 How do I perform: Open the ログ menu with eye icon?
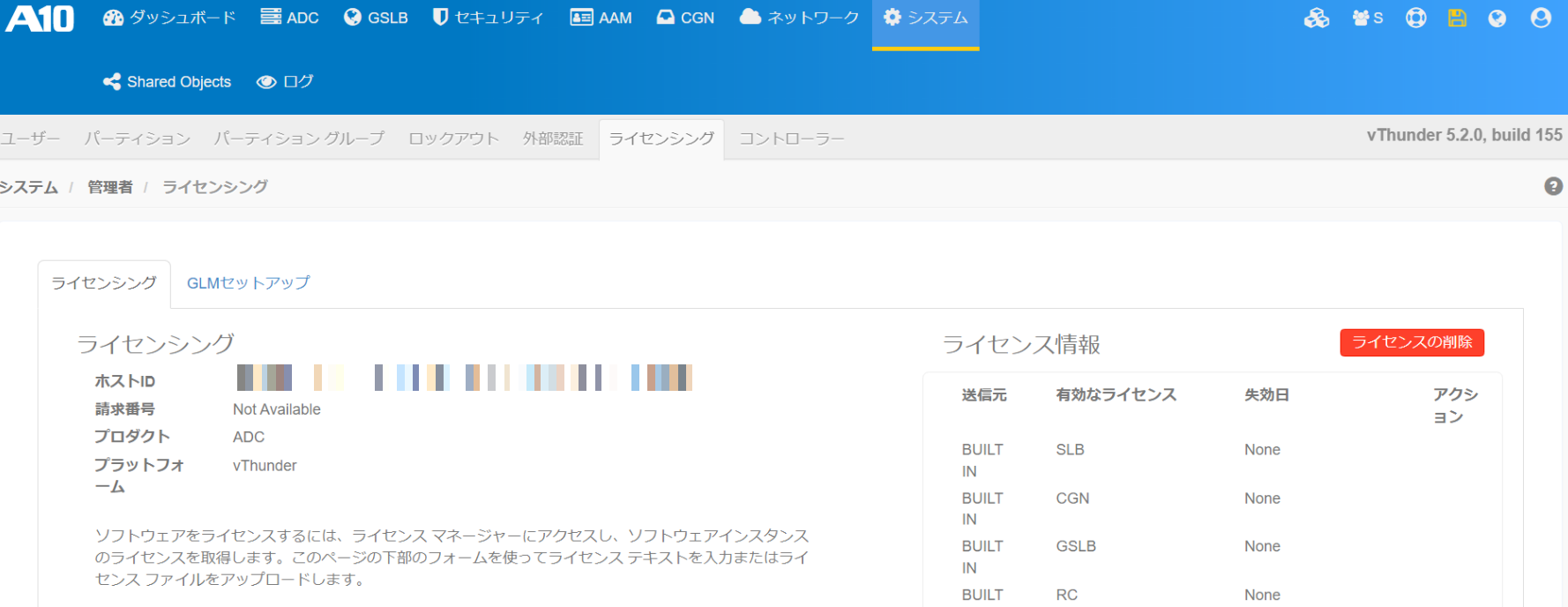point(285,82)
